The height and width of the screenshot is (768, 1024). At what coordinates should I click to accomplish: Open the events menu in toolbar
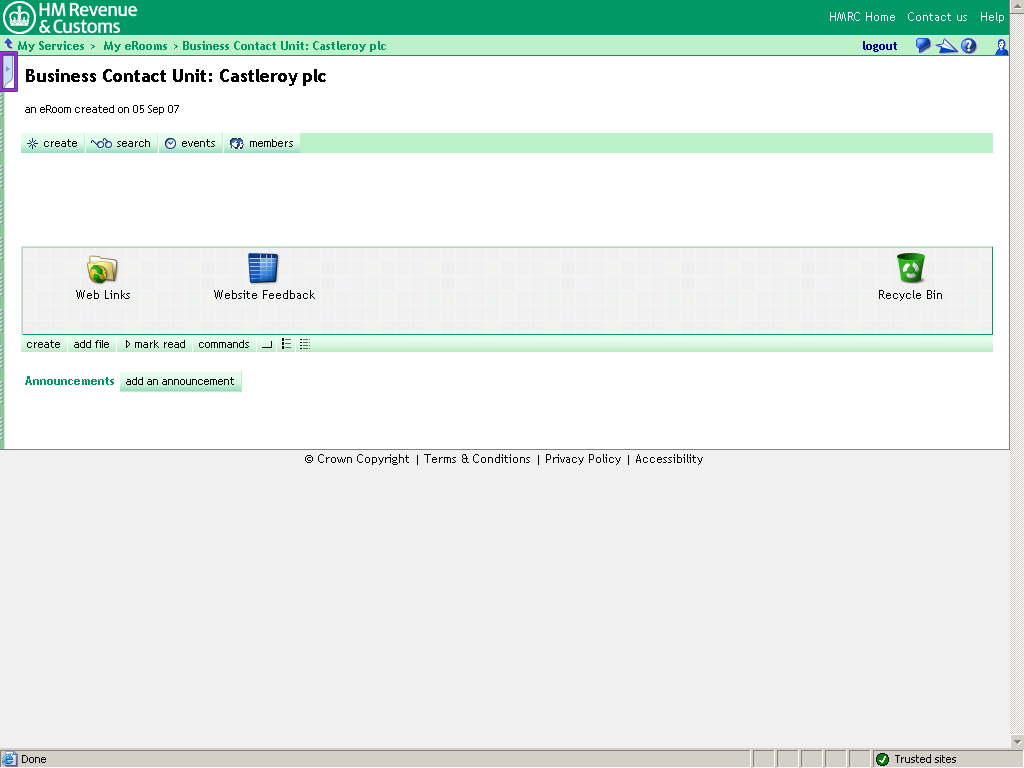point(190,143)
